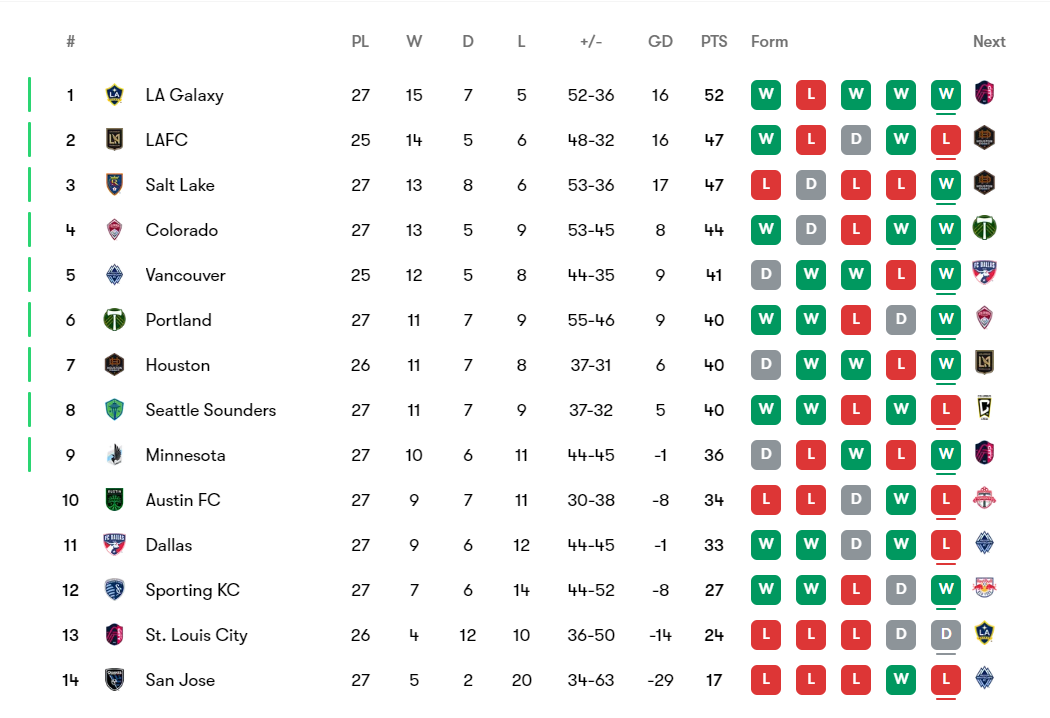The height and width of the screenshot is (718, 1050).
Task: Click the LAFC club logo
Action: coord(114,140)
